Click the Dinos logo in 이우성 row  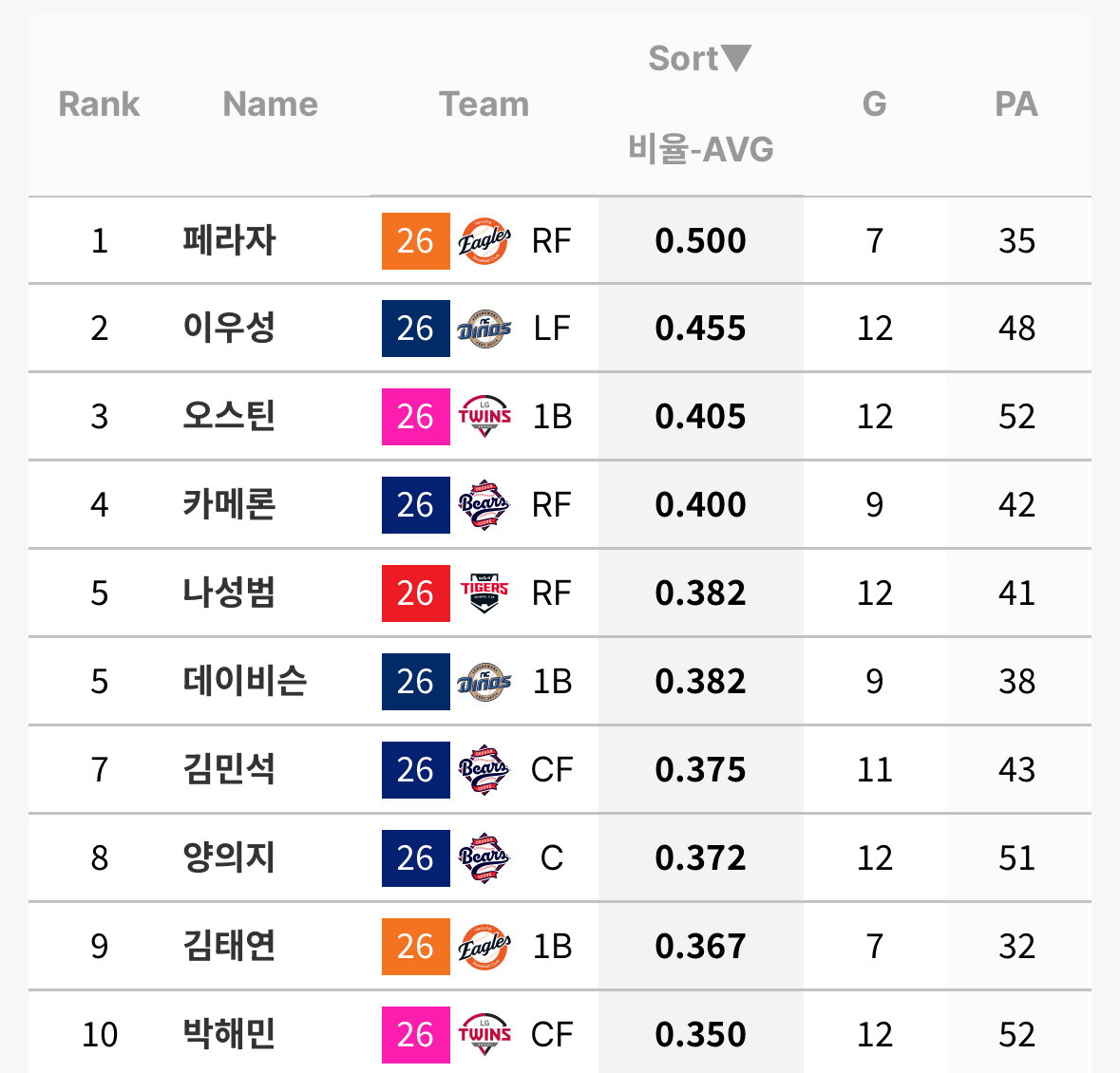click(484, 329)
